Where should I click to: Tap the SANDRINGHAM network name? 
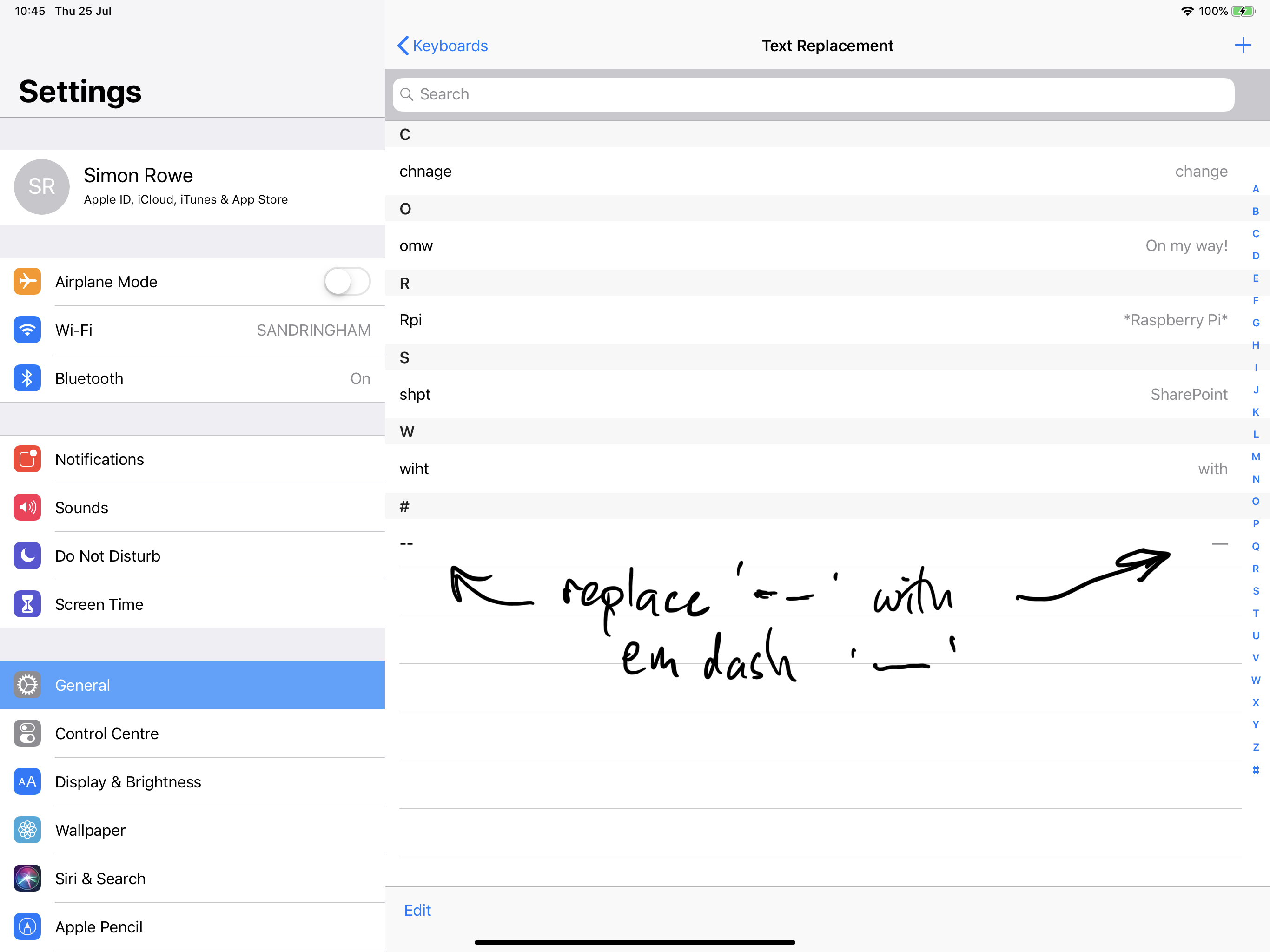coord(313,330)
